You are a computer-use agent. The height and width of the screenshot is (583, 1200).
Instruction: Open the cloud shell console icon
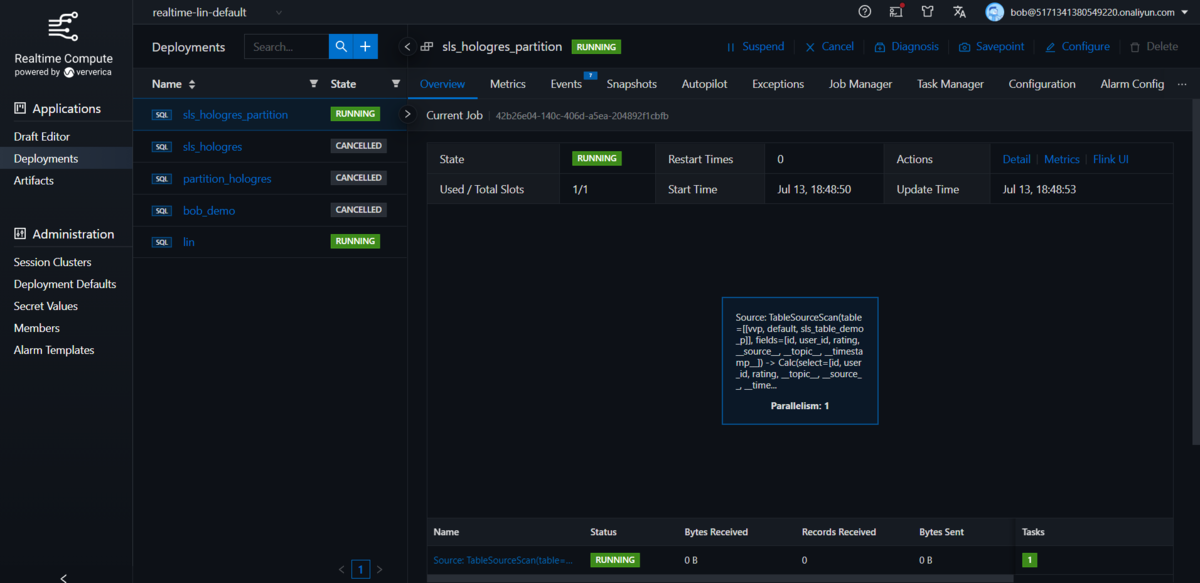point(897,12)
